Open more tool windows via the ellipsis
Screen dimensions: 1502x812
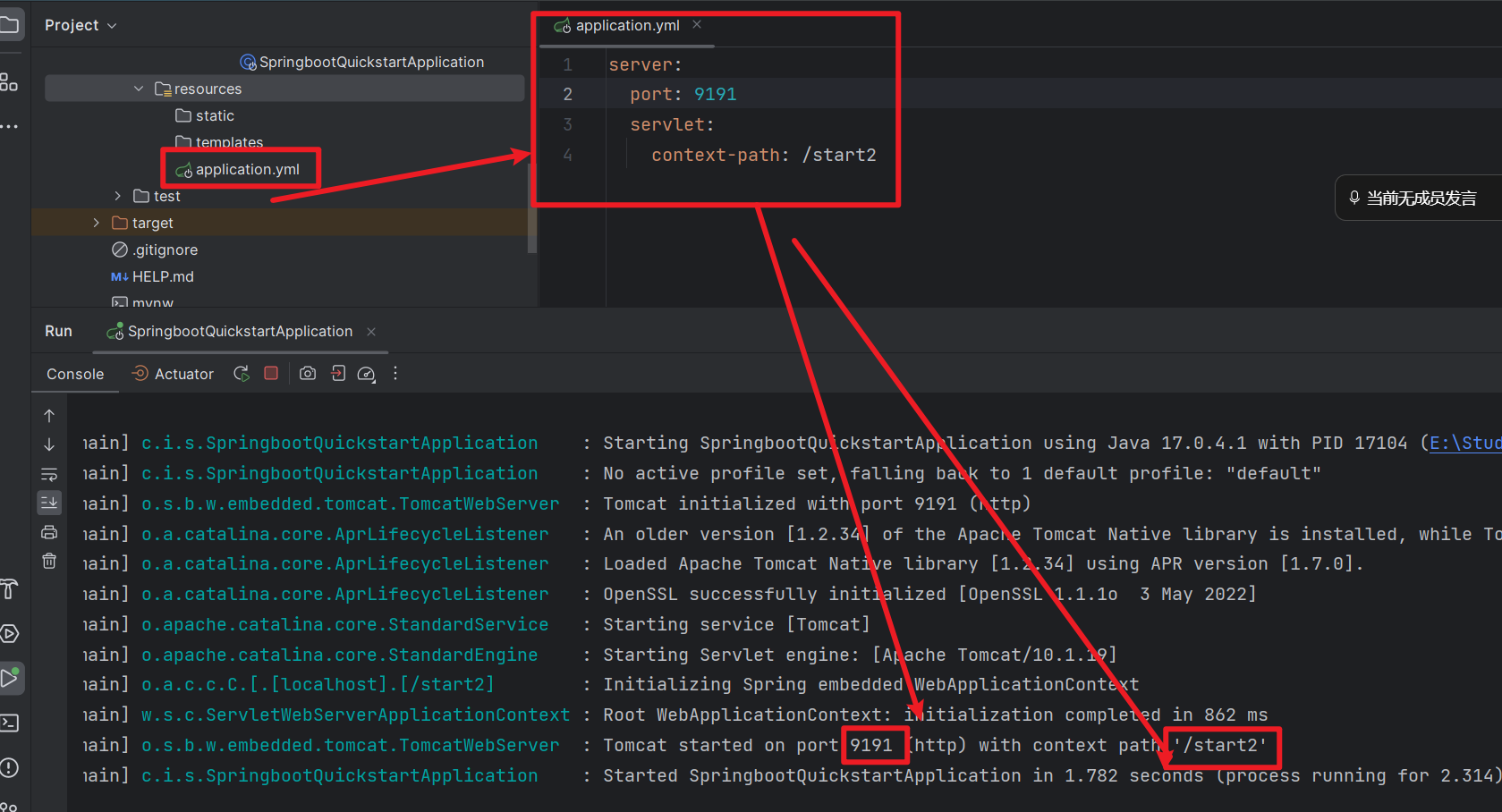[x=9, y=127]
